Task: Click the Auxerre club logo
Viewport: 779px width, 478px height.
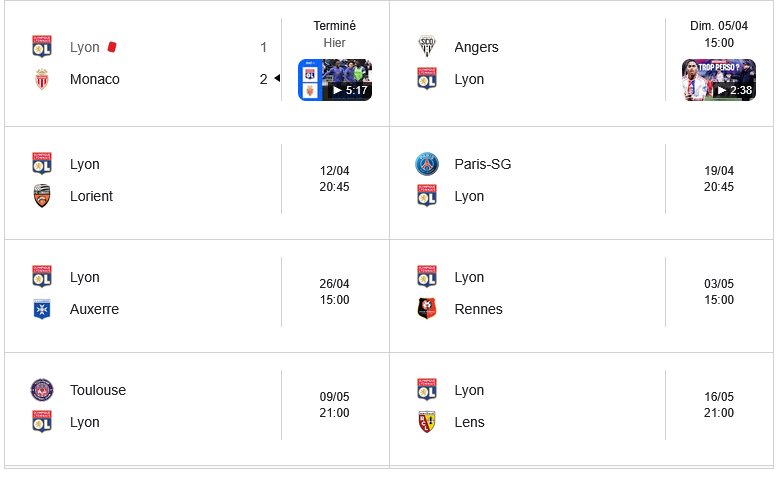Action: 42,309
